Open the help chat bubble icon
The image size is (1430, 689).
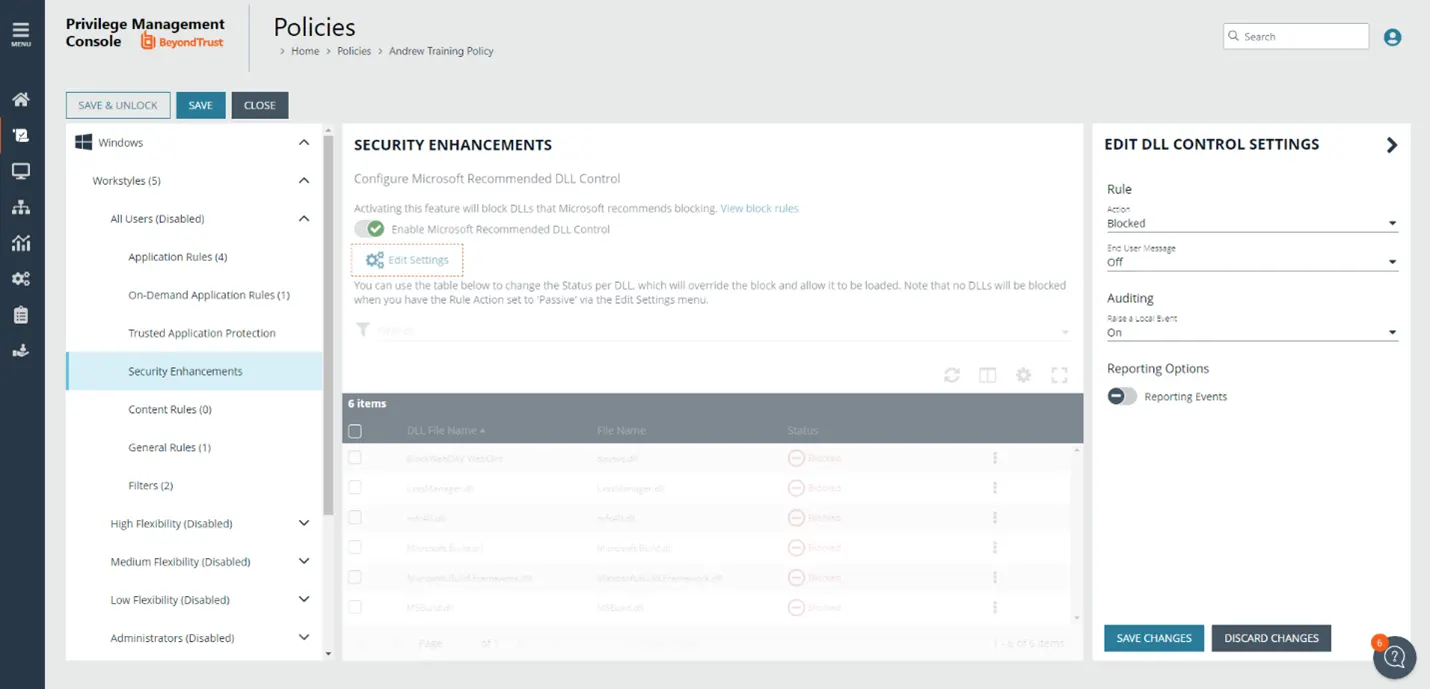click(x=1395, y=657)
